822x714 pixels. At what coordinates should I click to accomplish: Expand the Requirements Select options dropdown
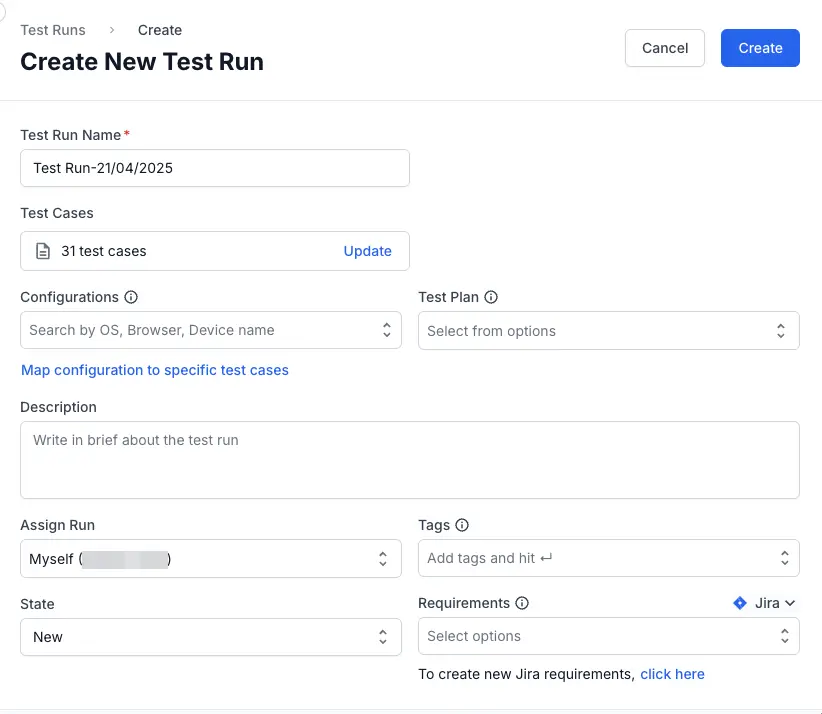click(784, 636)
